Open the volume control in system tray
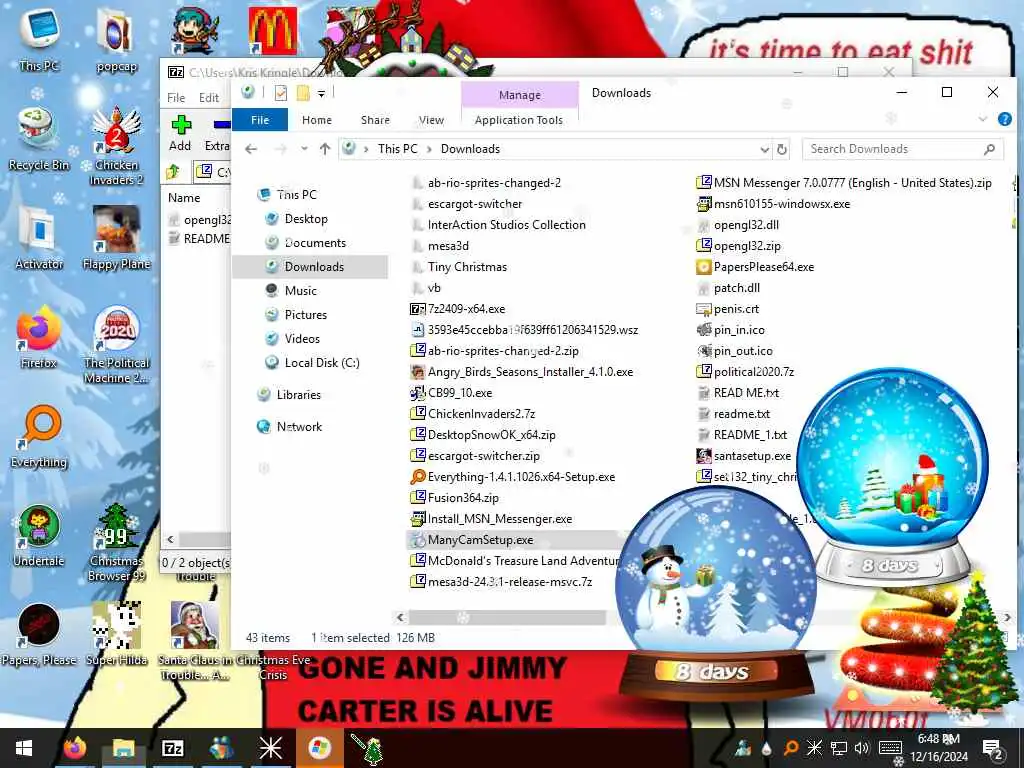This screenshot has height=768, width=1024. click(x=862, y=748)
